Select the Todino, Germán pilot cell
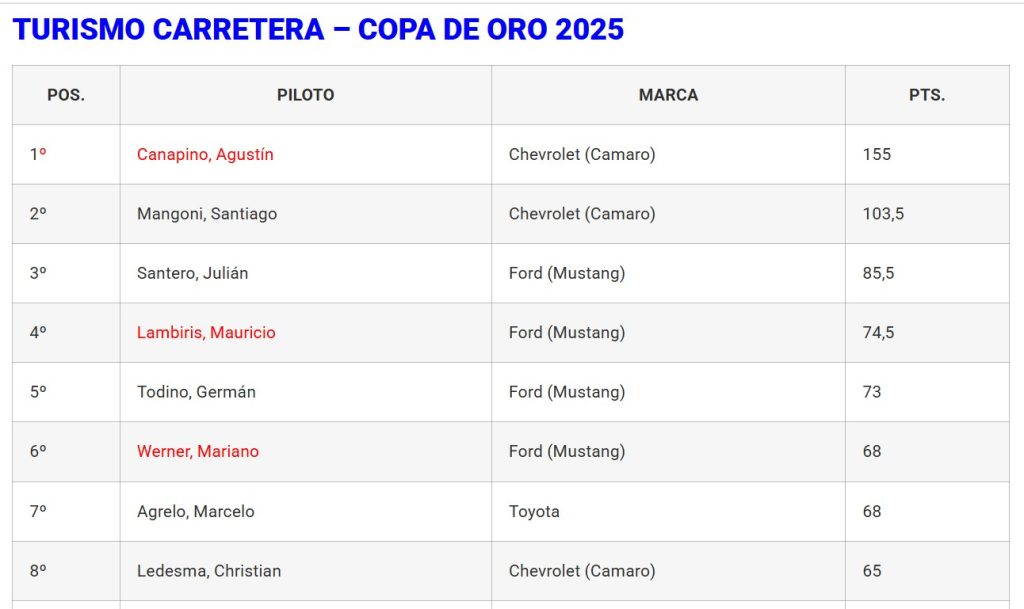 coord(196,392)
